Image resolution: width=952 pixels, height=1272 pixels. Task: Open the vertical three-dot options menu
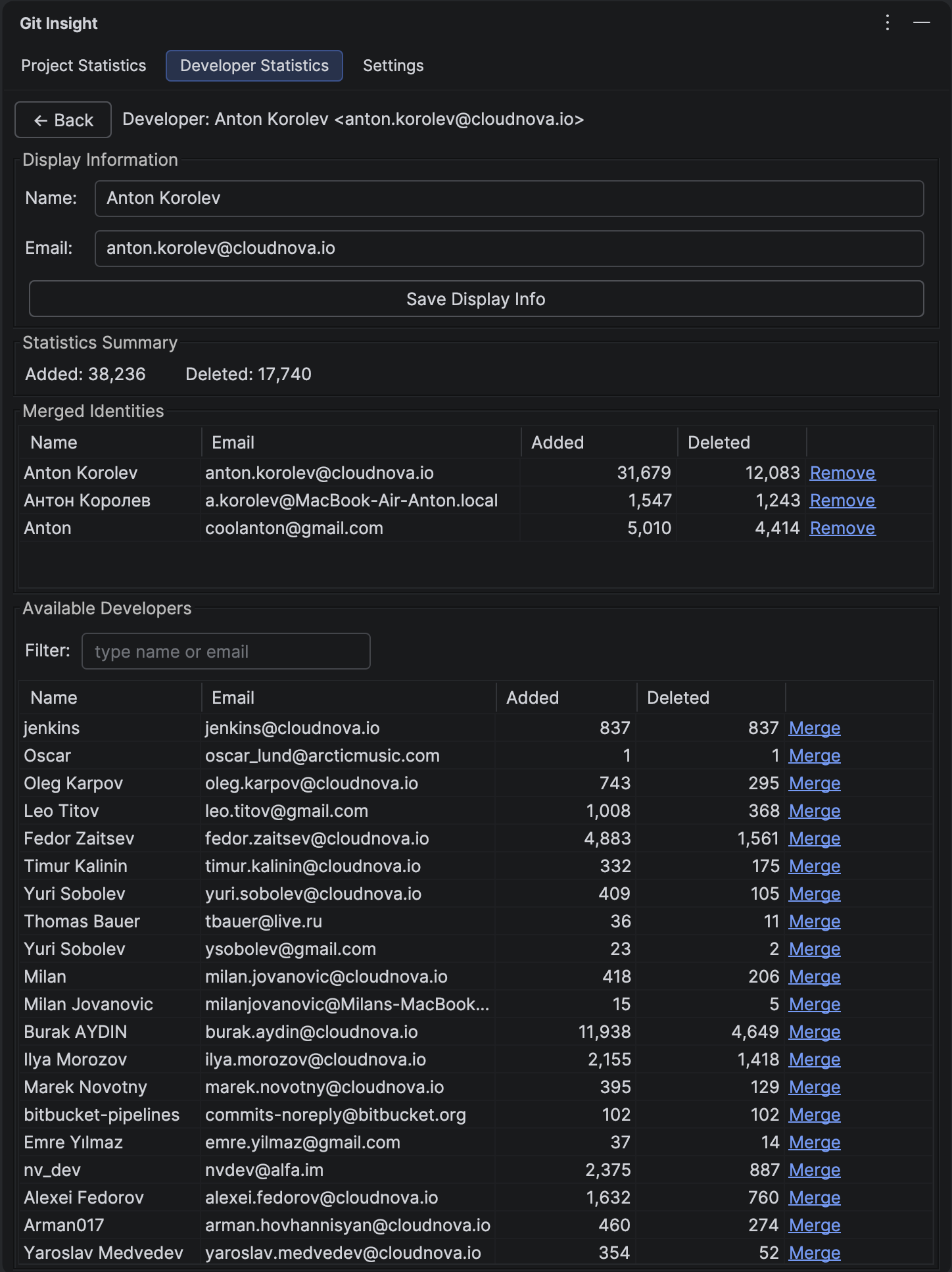click(888, 23)
